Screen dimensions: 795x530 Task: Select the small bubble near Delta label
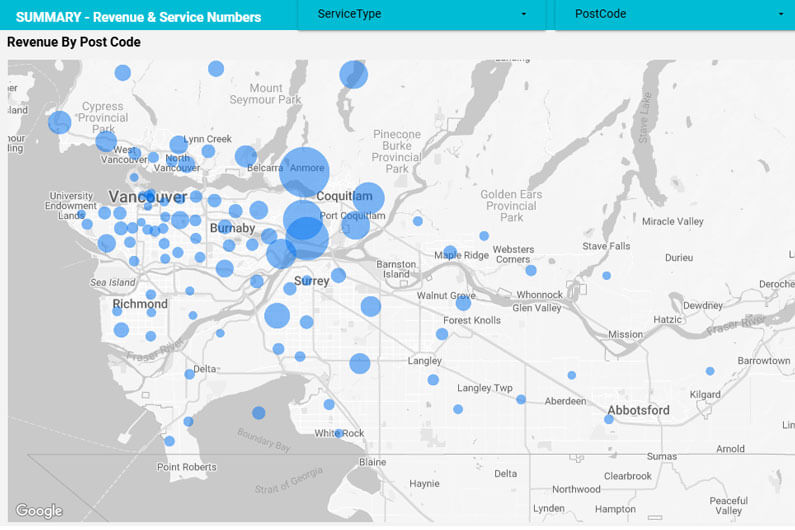[x=190, y=374]
